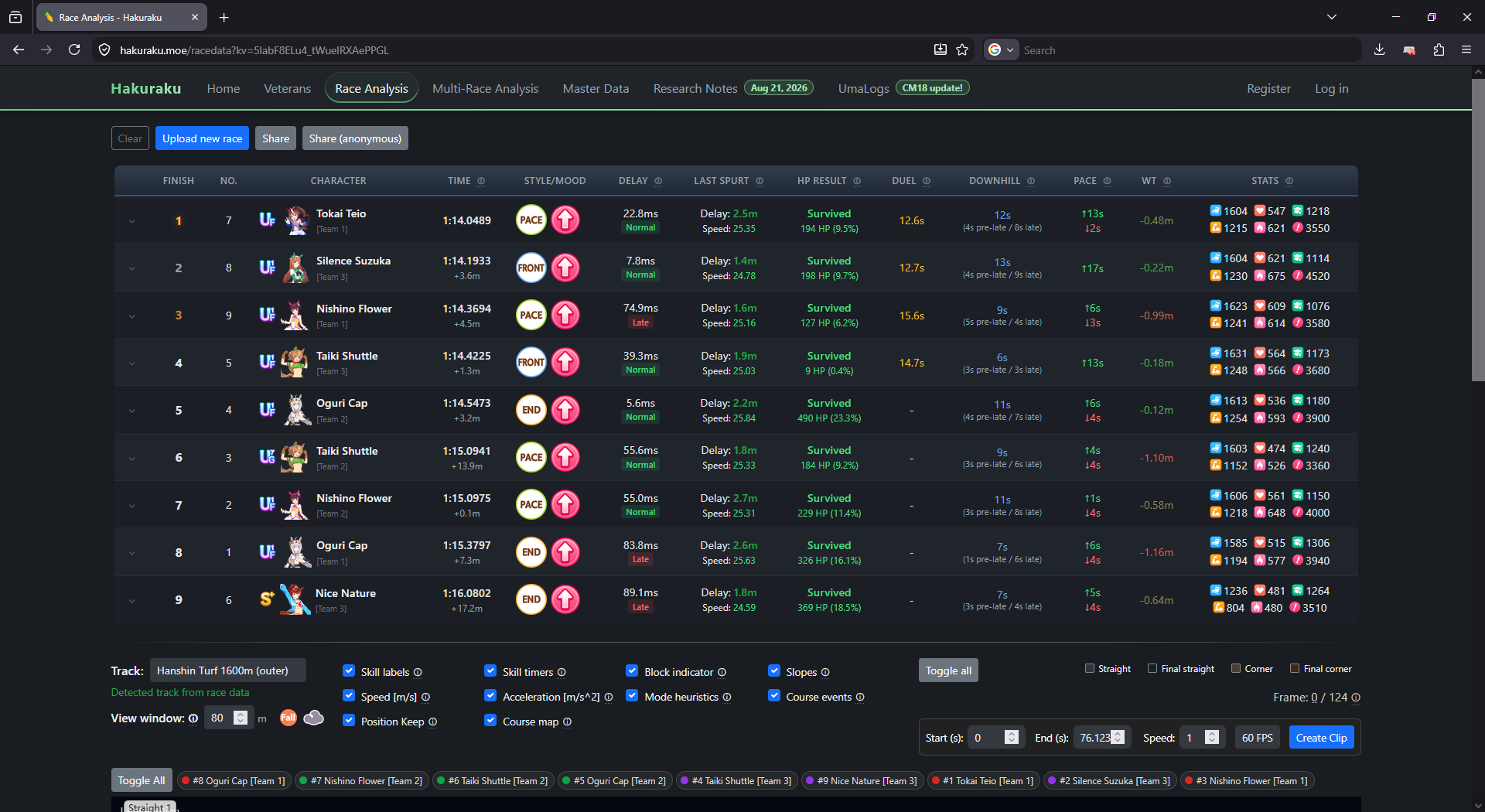Viewport: 1485px width, 812px height.
Task: Click the Downhill column info icon
Action: coord(1031,181)
